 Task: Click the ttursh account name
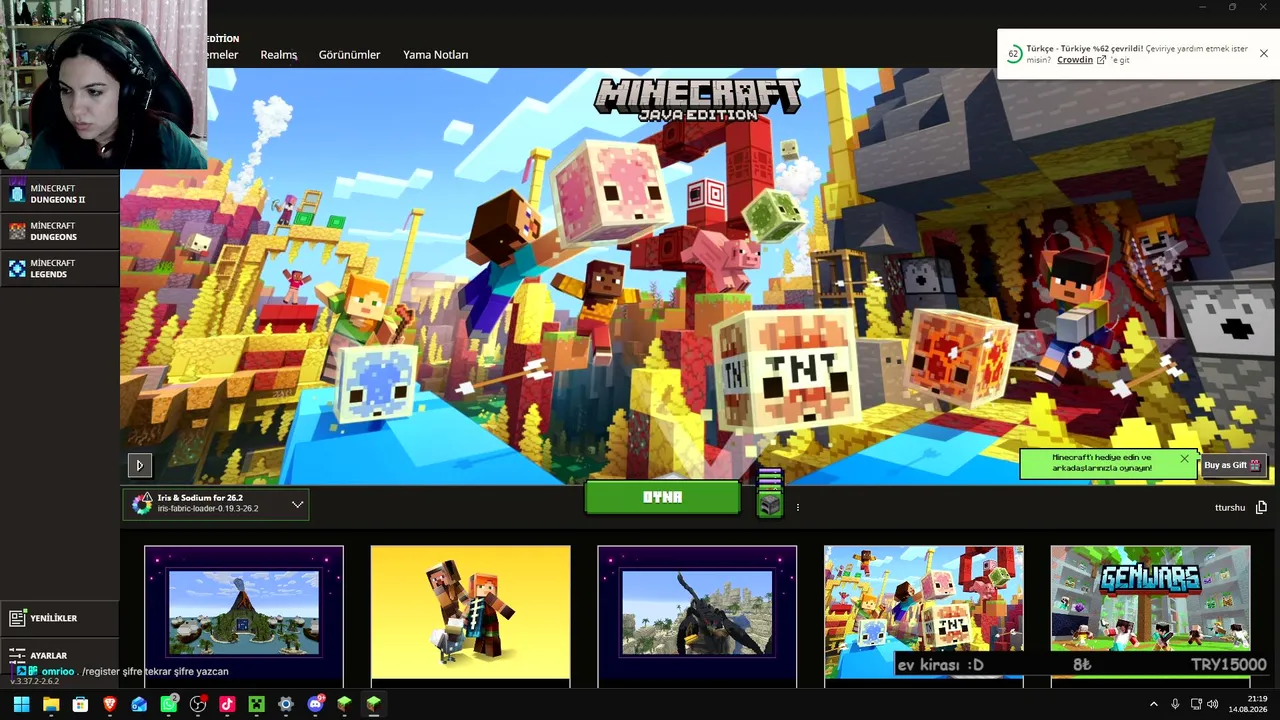click(x=1230, y=507)
